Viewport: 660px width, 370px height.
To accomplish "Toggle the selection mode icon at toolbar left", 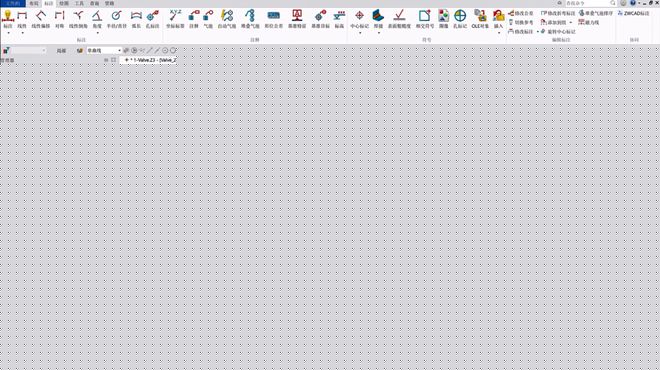I will 6,51.
